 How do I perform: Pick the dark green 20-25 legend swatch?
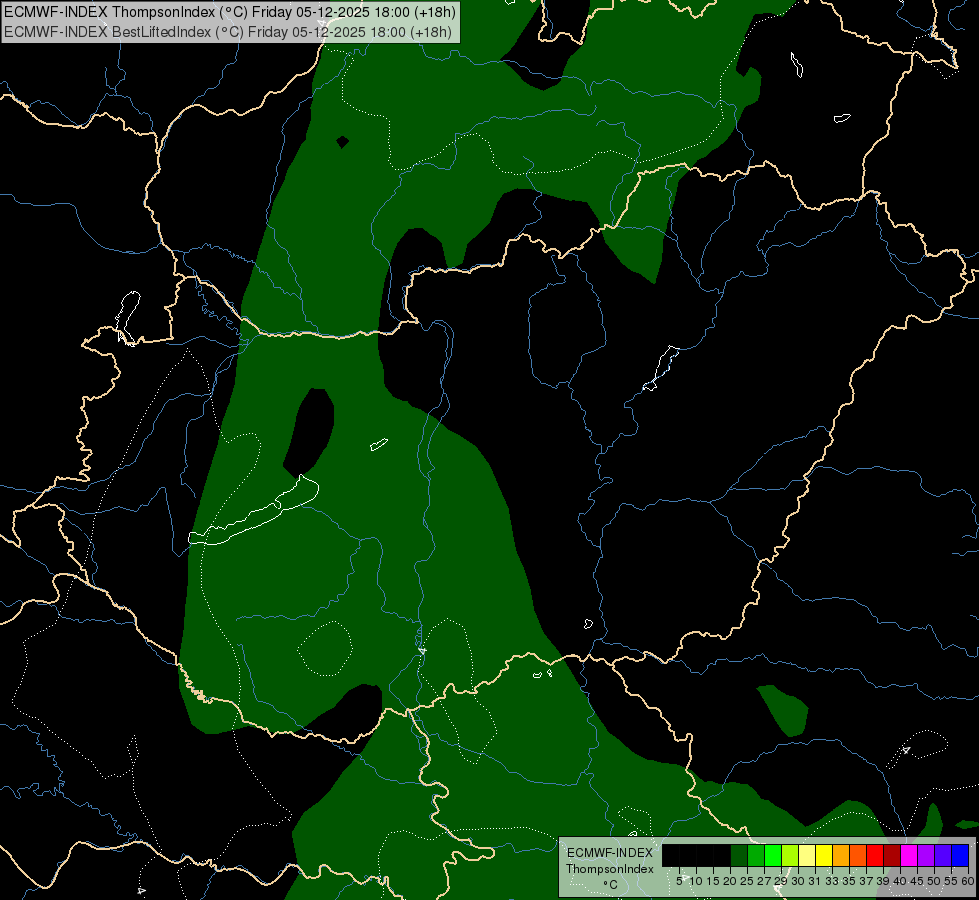coord(739,855)
